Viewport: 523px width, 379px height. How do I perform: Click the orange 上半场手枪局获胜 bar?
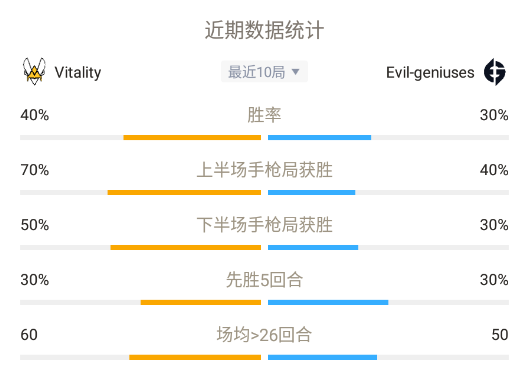click(184, 193)
